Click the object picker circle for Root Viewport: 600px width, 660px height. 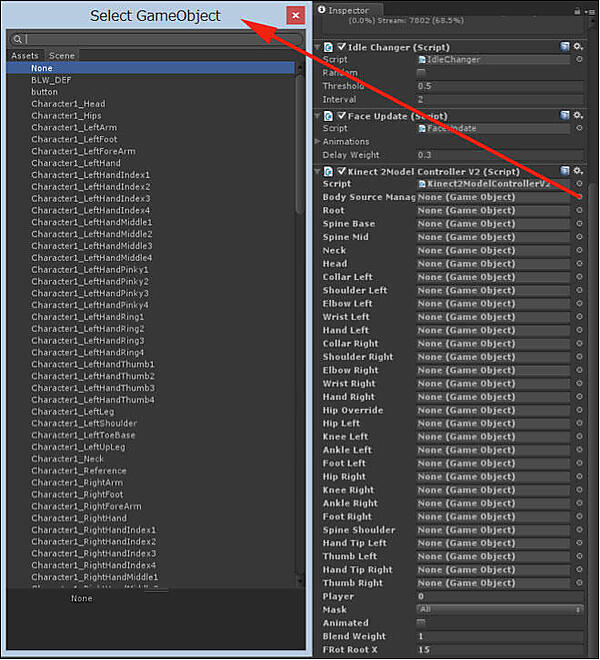pos(579,211)
